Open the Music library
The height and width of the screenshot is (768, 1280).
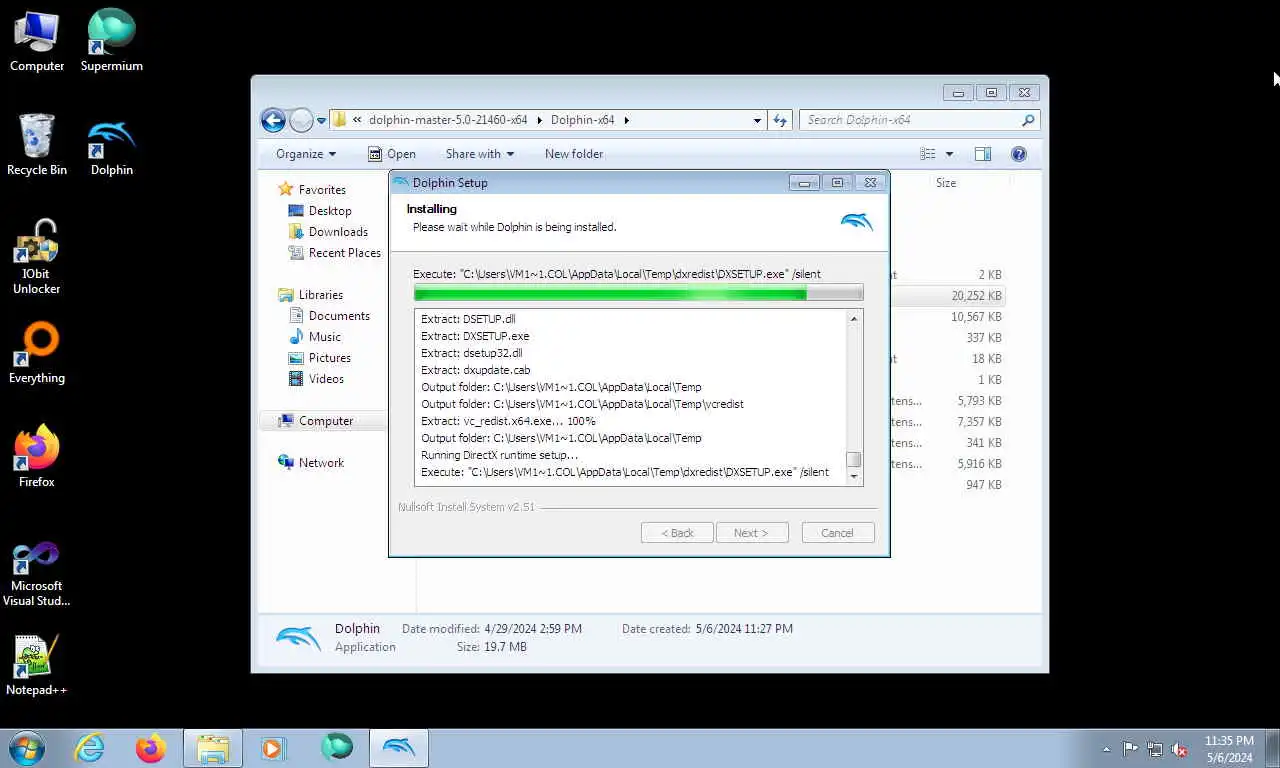(x=325, y=337)
